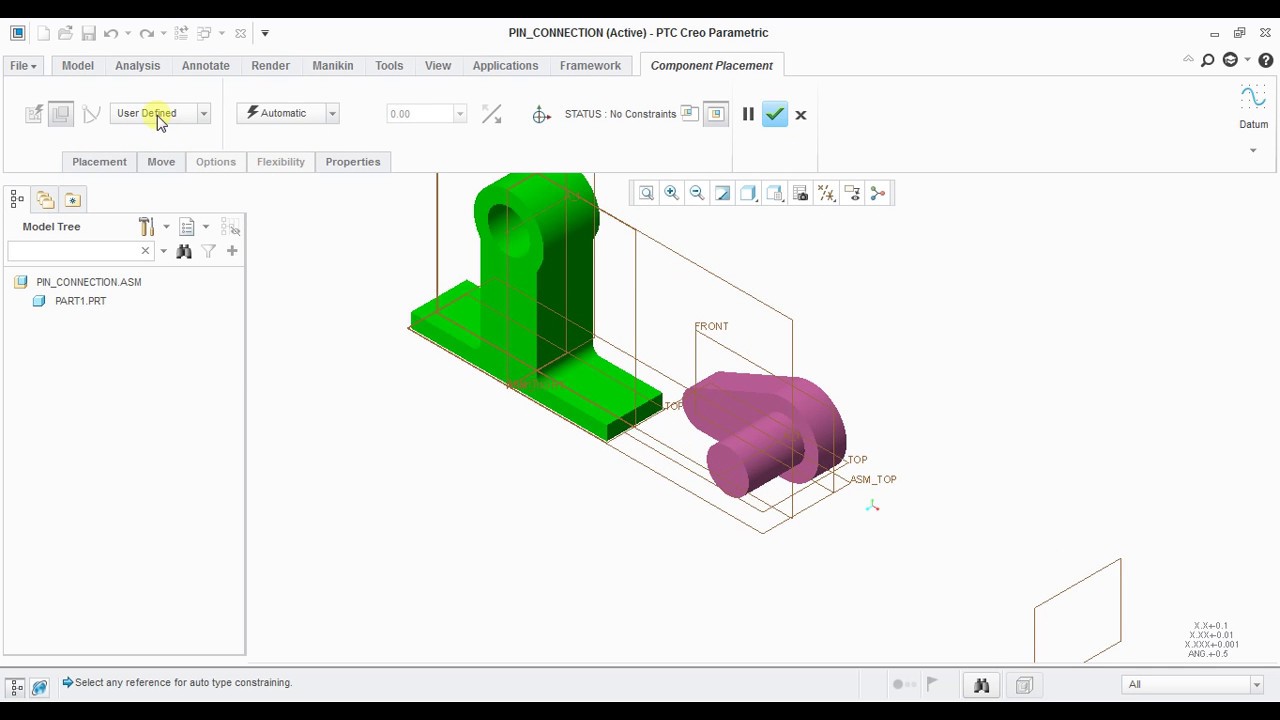
Task: Click the Undo arrow icon
Action: 111,33
